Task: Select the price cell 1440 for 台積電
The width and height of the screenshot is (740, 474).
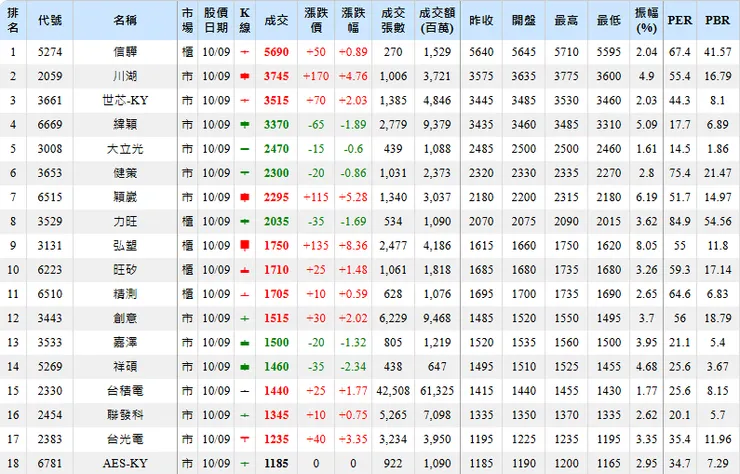Action: [276, 391]
